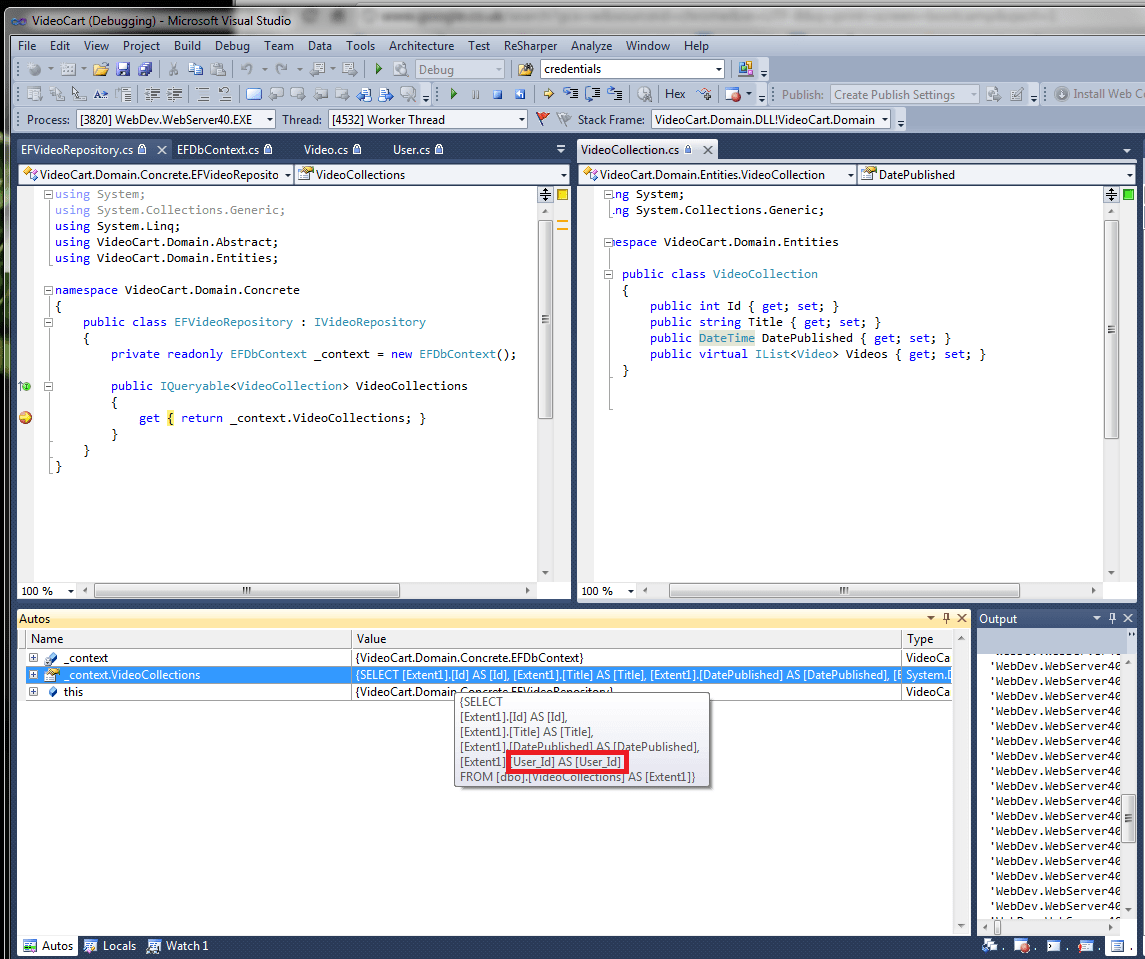This screenshot has width=1145, height=959.
Task: Click the breakpoint marker in the editor margin
Action: 26,418
